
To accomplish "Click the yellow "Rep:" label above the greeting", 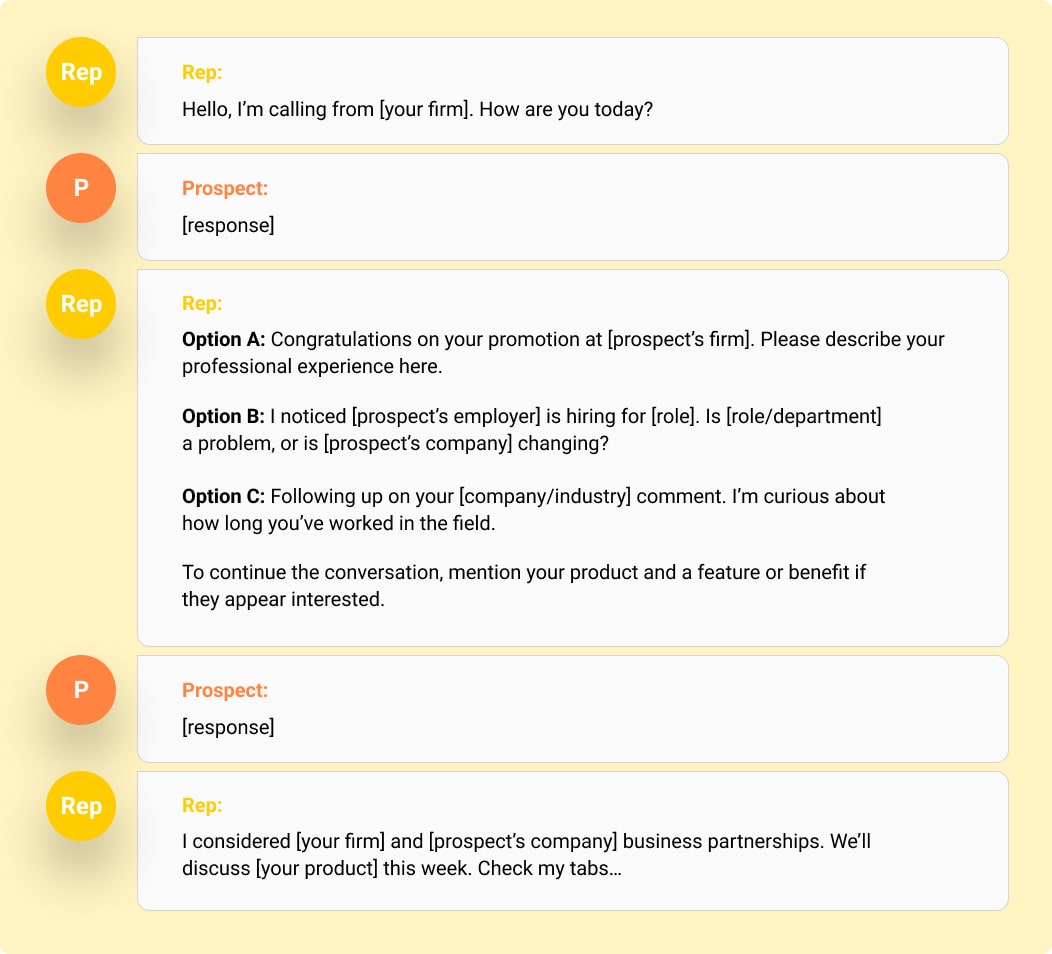I will (202, 72).
